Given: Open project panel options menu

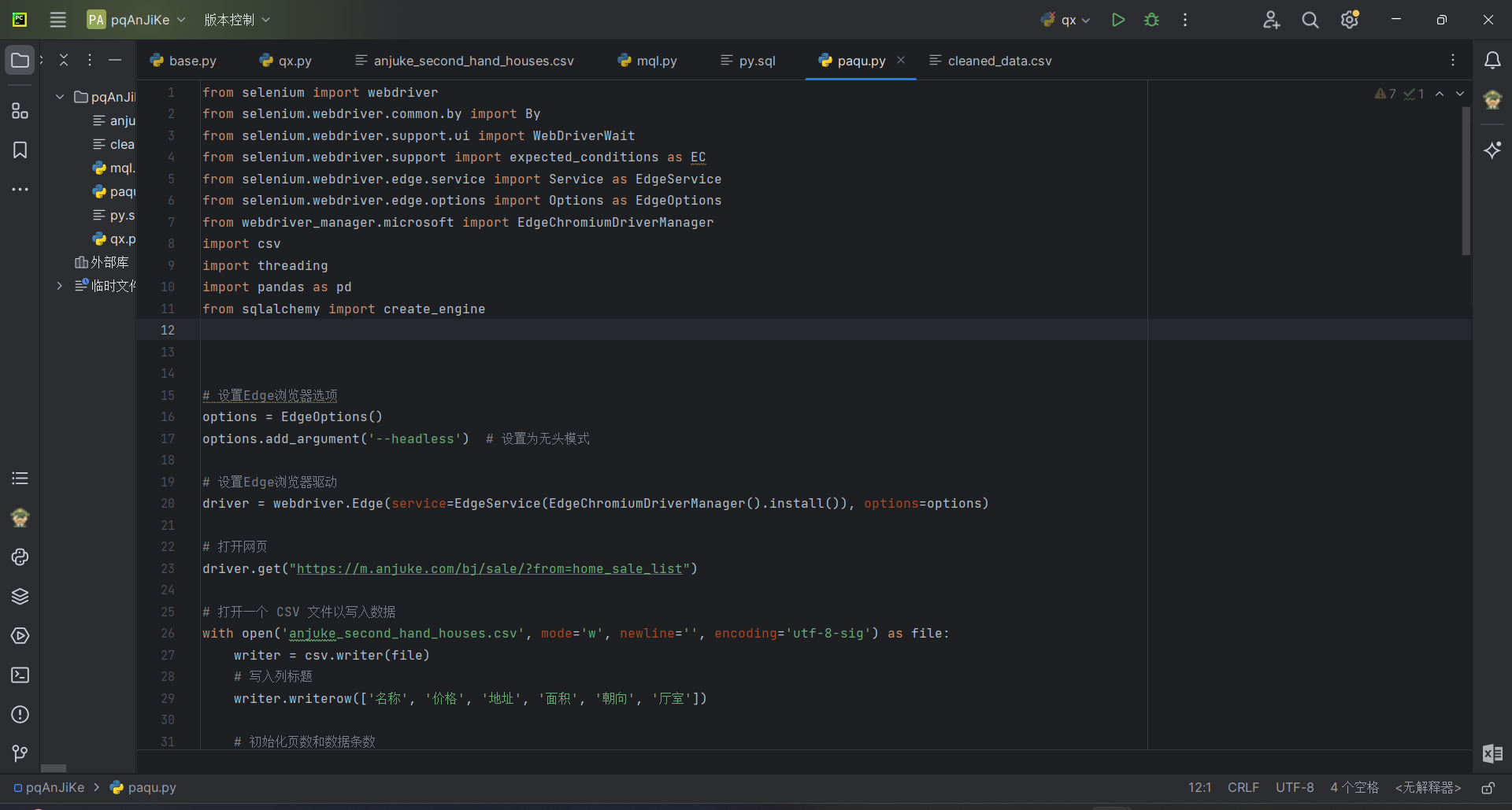Looking at the screenshot, I should point(90,60).
